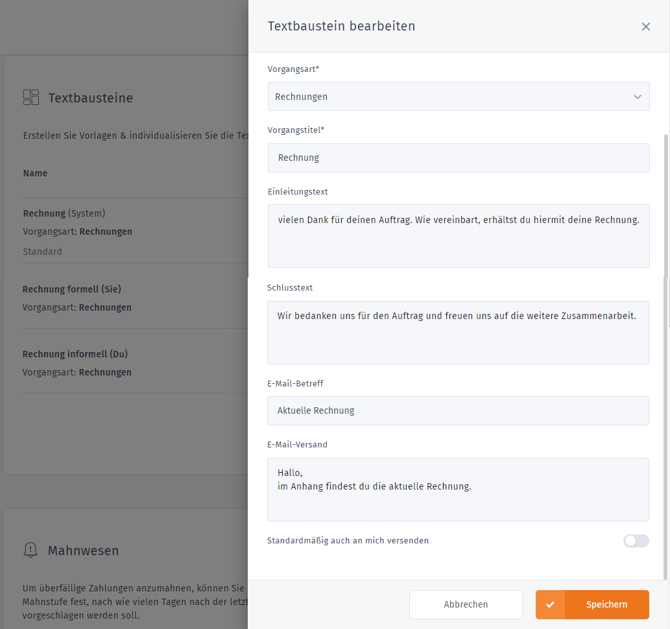Expand the Vorgangsart dropdown chevron
Image resolution: width=670 pixels, height=629 pixels.
tap(637, 97)
